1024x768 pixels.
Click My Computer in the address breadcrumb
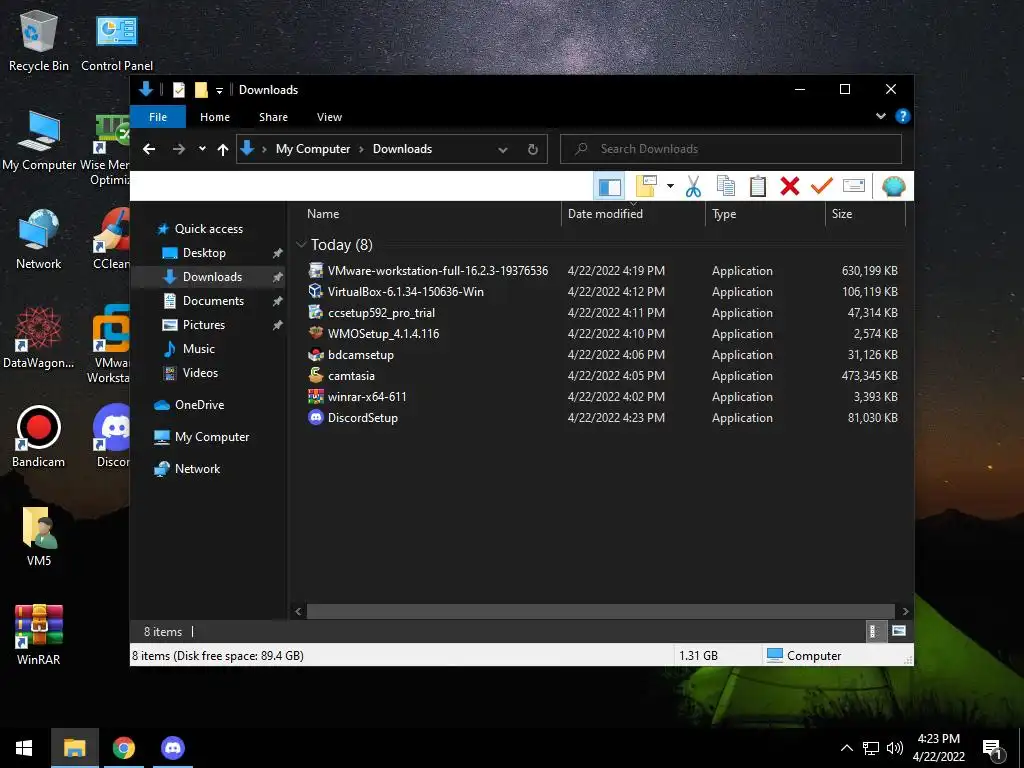point(313,149)
